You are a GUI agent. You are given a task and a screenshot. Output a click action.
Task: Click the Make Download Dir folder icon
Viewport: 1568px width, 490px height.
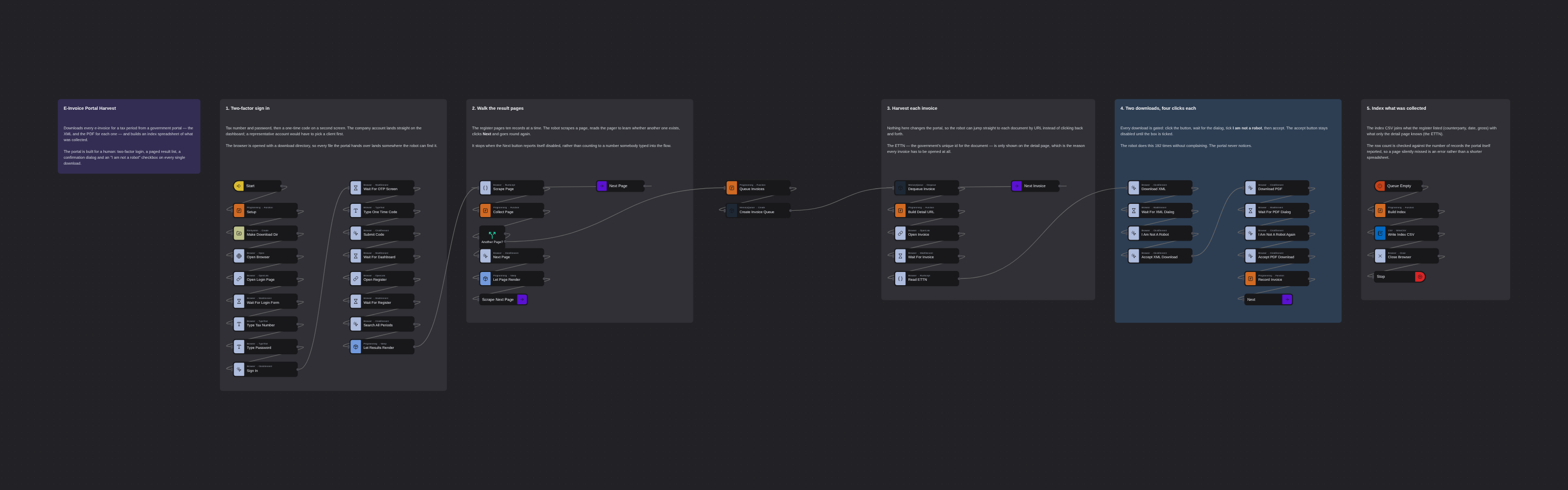(x=239, y=233)
